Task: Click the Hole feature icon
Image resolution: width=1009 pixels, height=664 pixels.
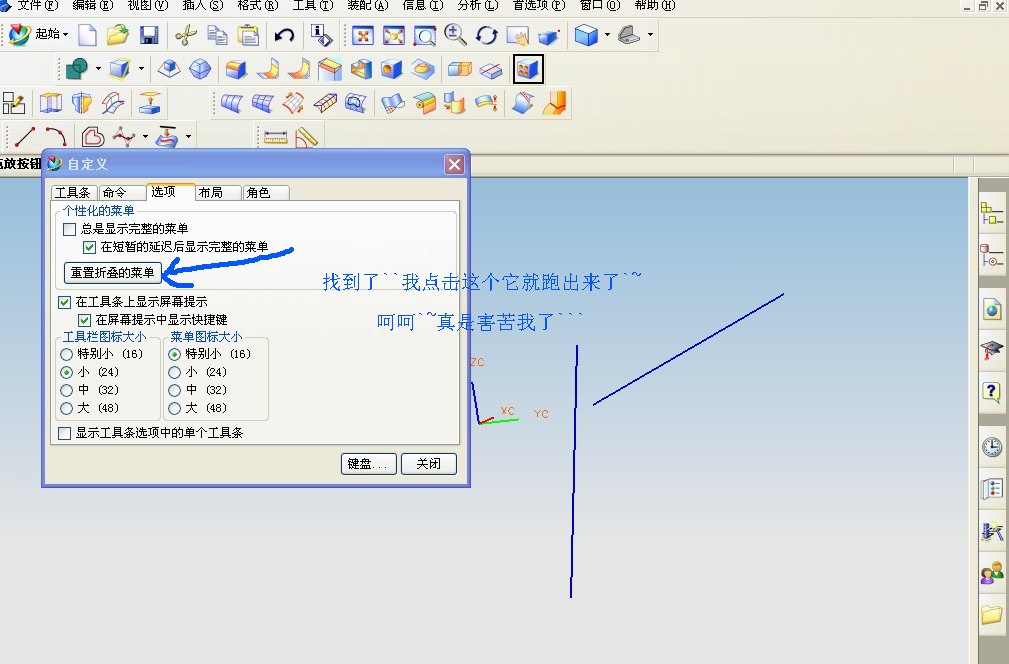Action: [x=391, y=69]
